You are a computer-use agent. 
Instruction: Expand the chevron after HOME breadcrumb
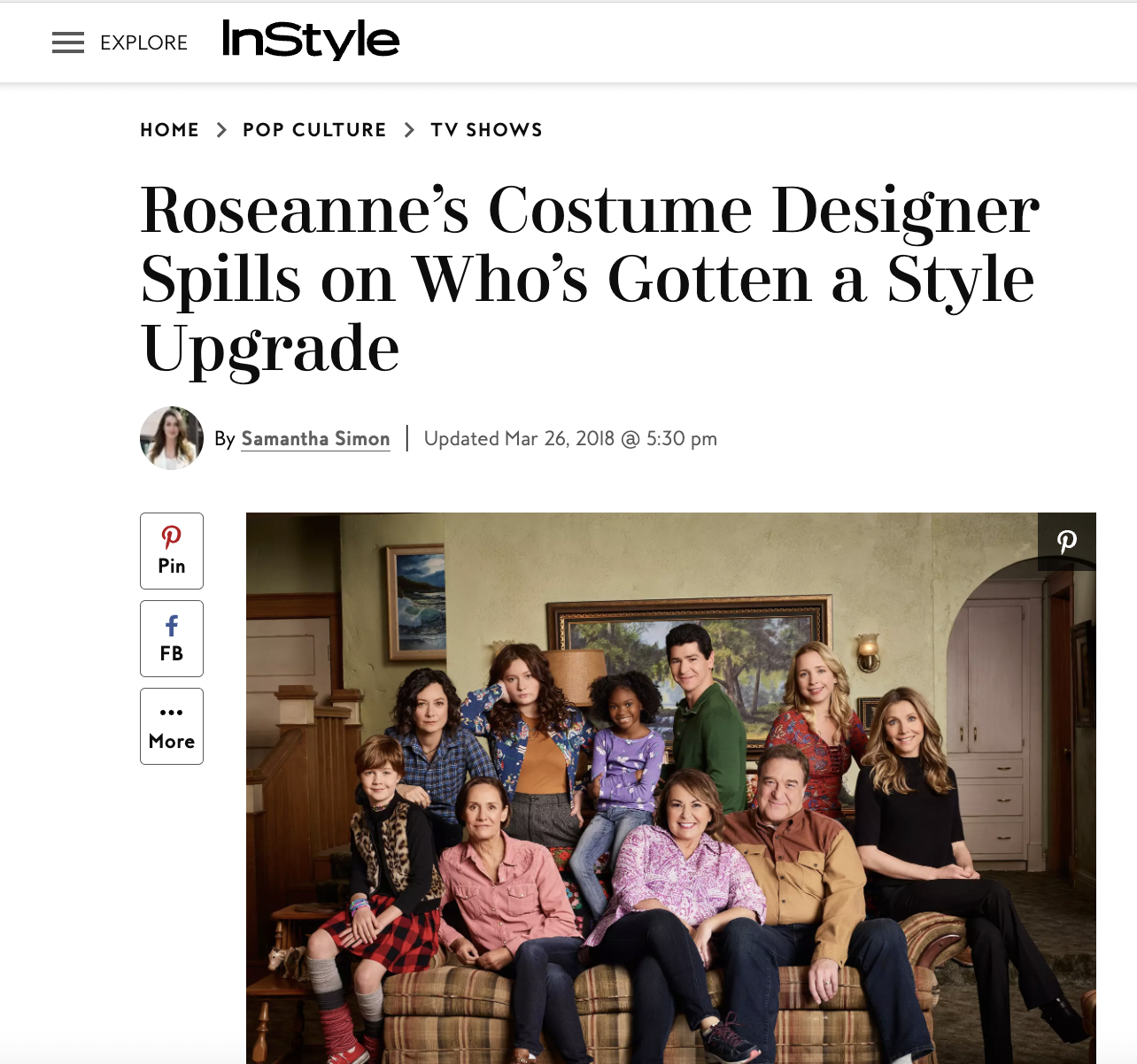tap(221, 129)
